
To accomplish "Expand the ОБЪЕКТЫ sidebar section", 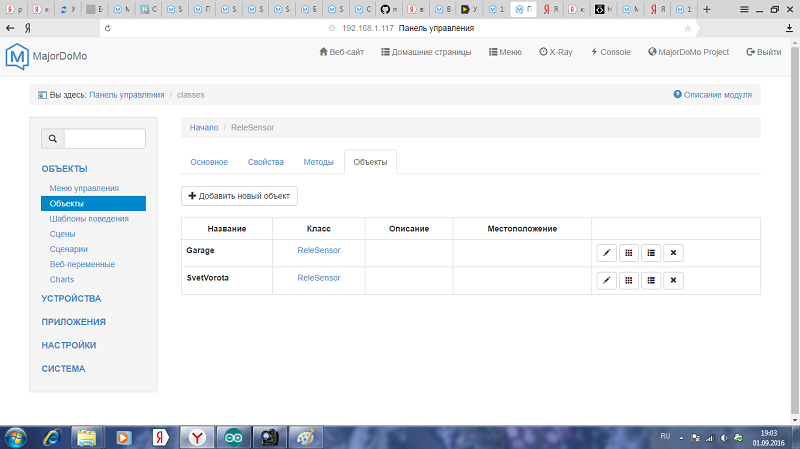I will [64, 169].
